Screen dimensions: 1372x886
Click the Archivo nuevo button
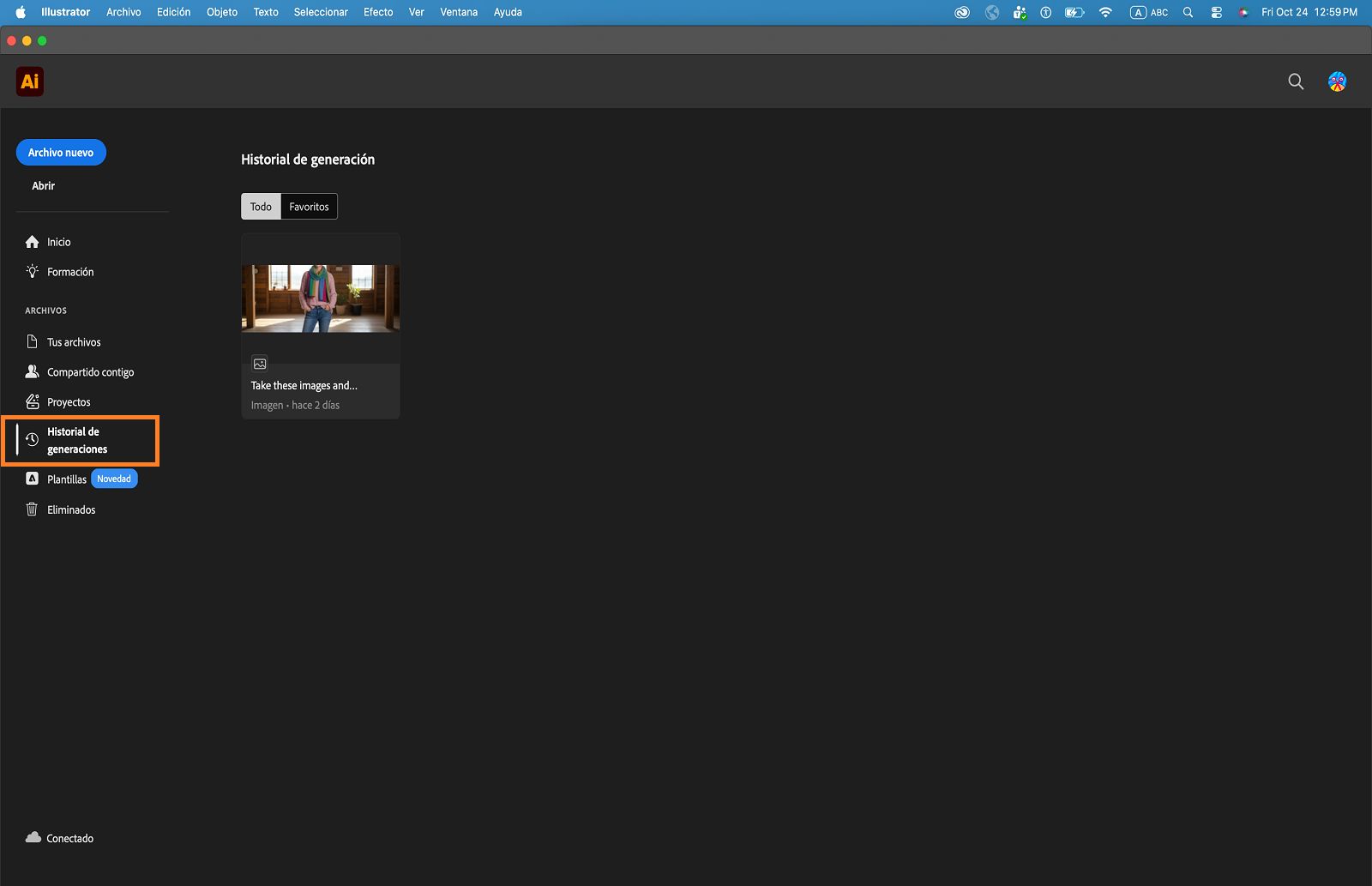coord(61,152)
